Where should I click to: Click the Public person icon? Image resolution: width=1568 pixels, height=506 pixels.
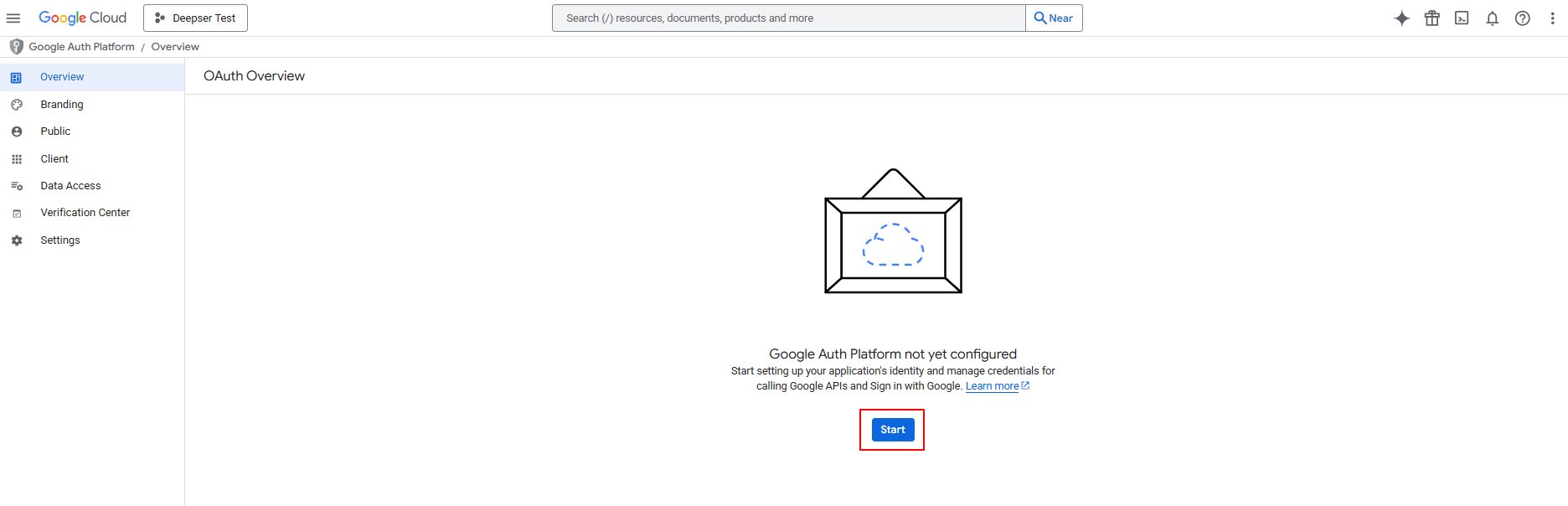point(16,132)
